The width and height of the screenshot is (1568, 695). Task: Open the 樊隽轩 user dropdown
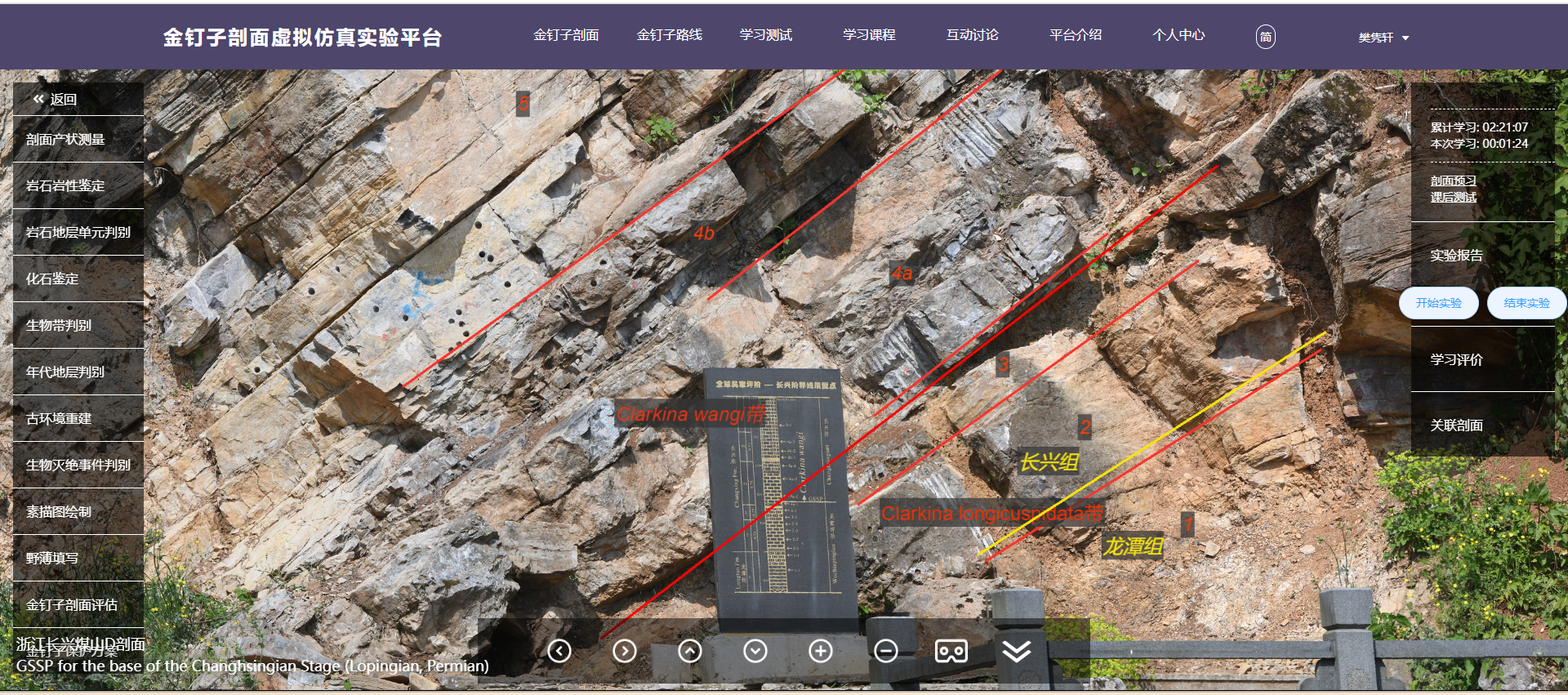pyautogui.click(x=1383, y=38)
